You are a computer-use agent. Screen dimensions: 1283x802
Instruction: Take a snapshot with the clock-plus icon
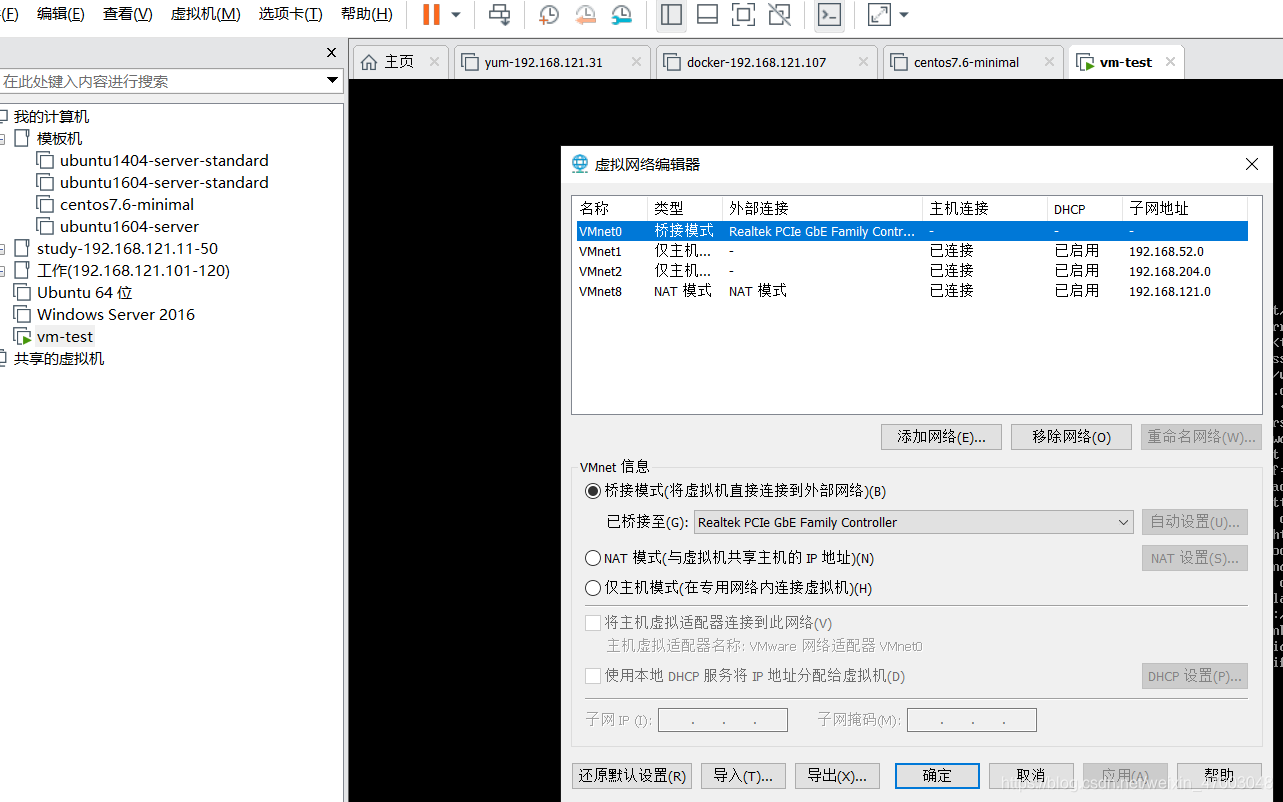click(x=549, y=15)
